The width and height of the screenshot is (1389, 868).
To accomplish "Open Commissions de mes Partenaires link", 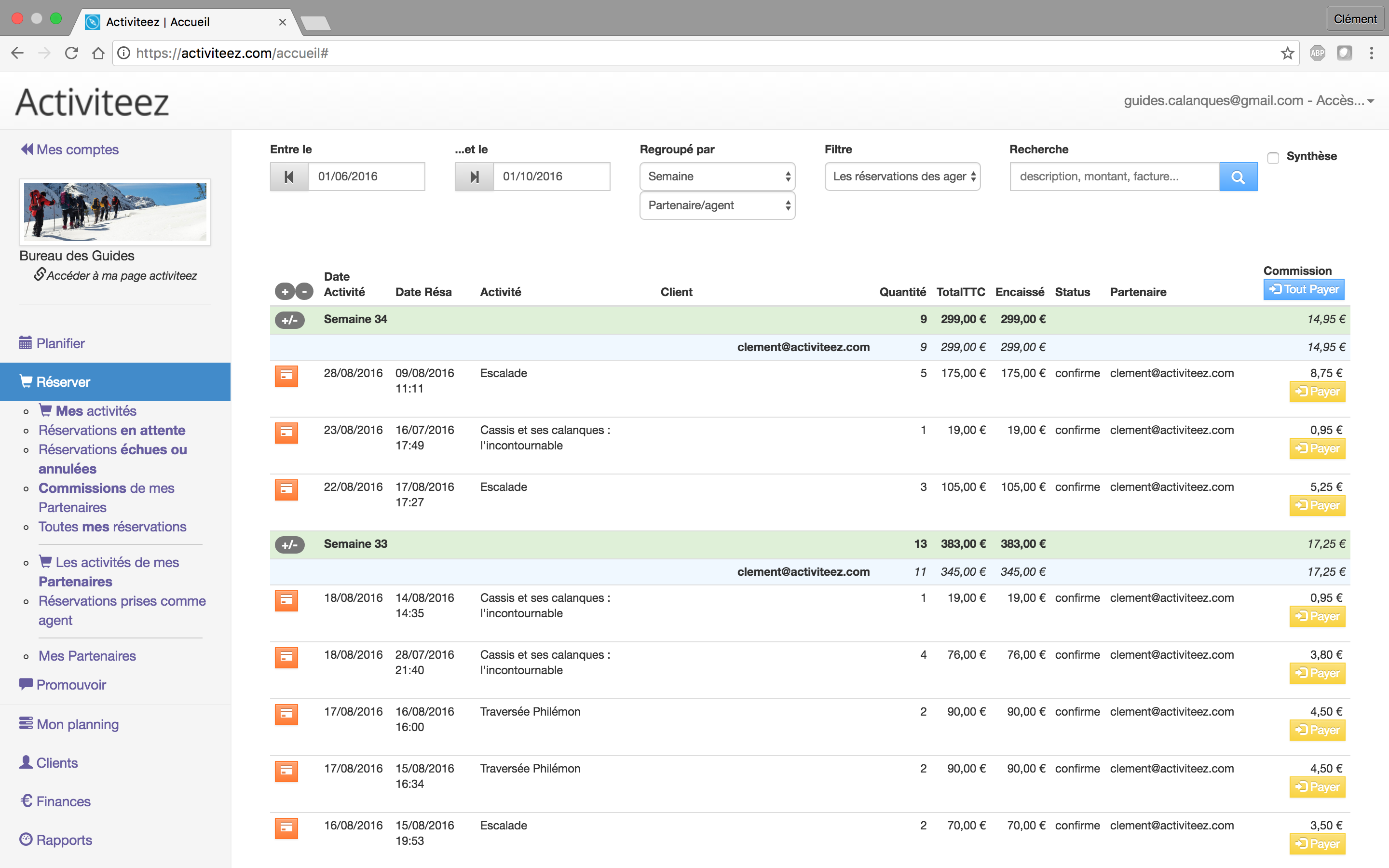I will (106, 498).
